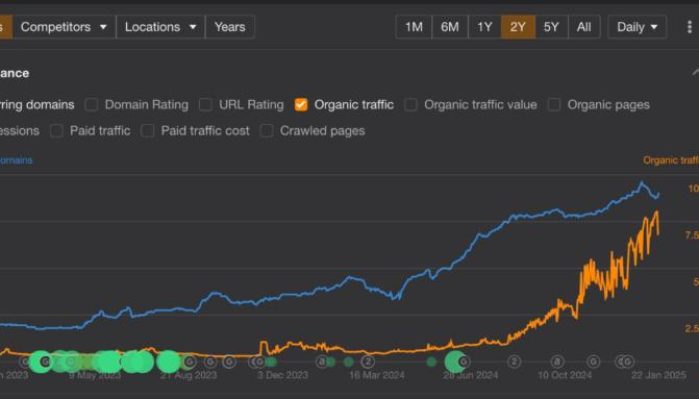The width and height of the screenshot is (699, 399).
Task: Enable the URL Rating checkbox
Action: click(x=206, y=105)
